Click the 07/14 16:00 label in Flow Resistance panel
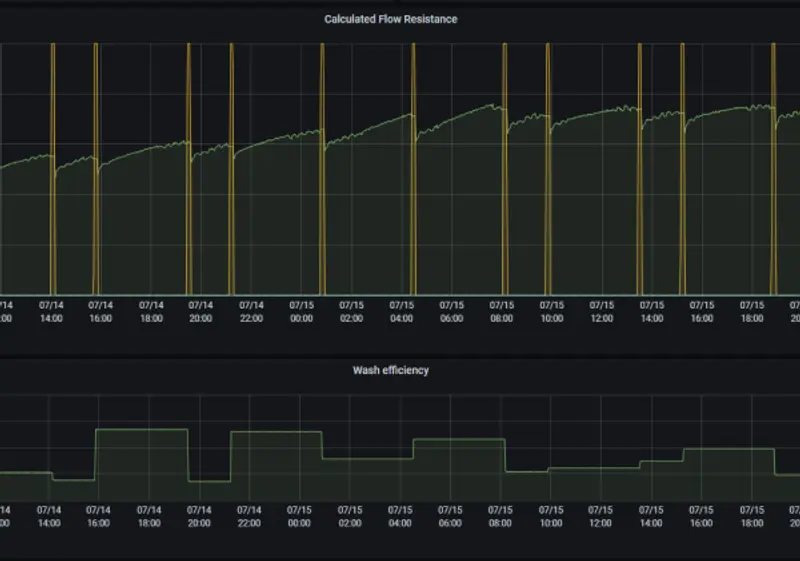The image size is (800, 561). click(101, 312)
